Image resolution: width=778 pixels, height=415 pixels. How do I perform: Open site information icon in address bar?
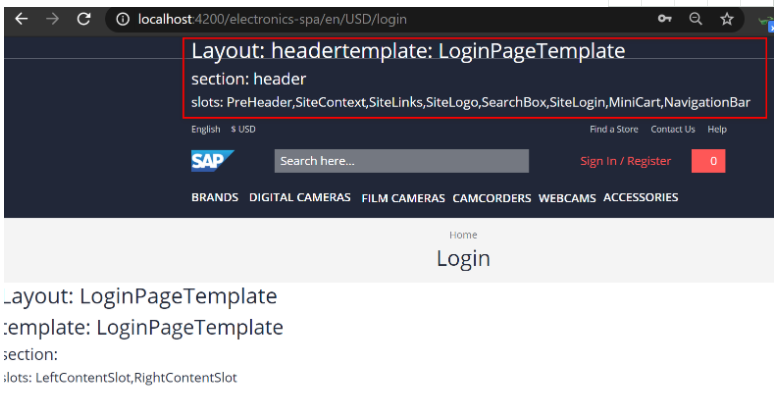click(x=123, y=19)
